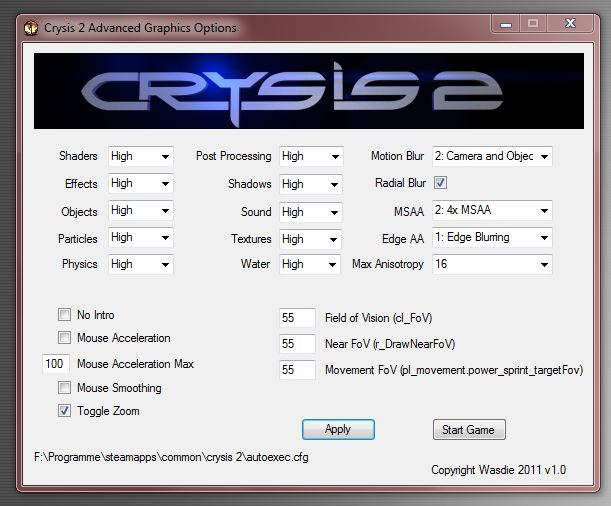Click the Crysis 2 logo banner
This screenshot has width=611, height=506.
click(x=309, y=91)
